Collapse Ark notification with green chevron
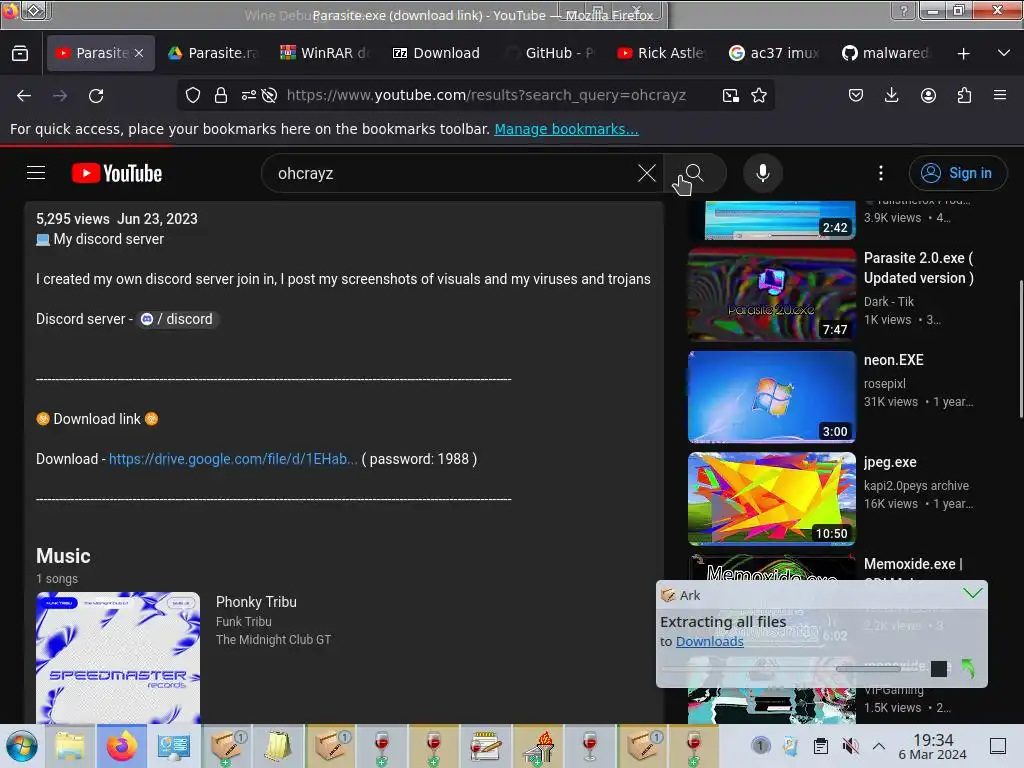 (x=972, y=593)
